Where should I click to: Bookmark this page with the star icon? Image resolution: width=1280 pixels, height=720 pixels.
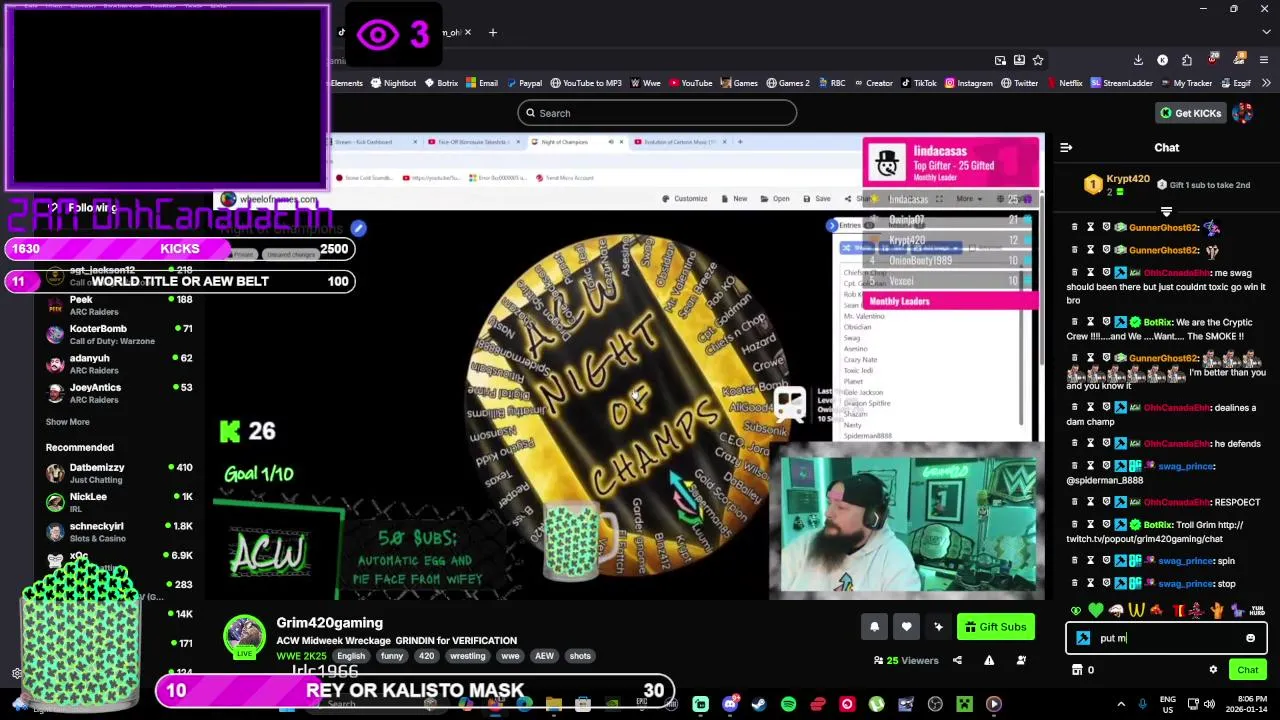(x=1038, y=60)
